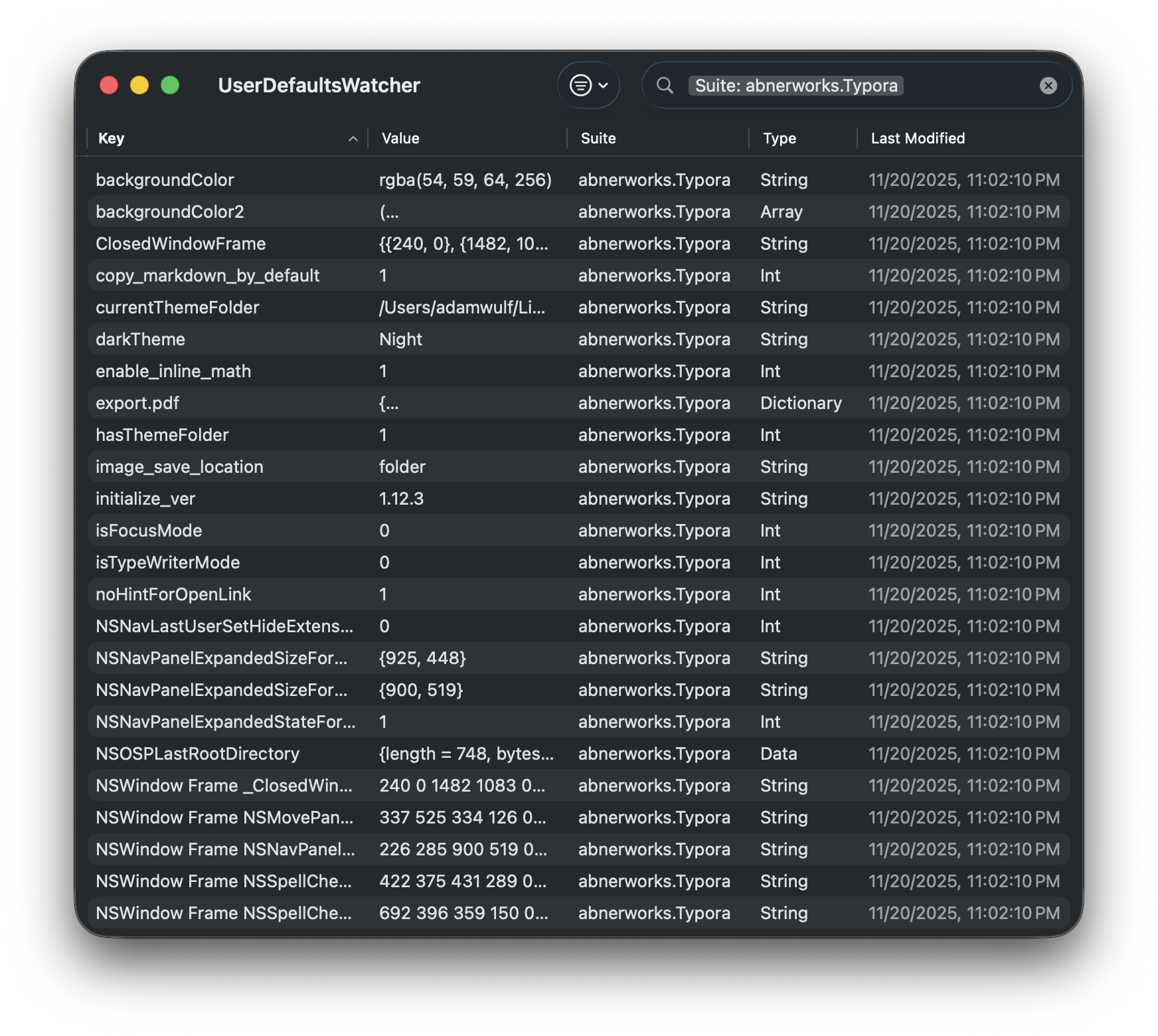This screenshot has width=1158, height=1036.
Task: Click the Suite column header
Action: pyautogui.click(x=598, y=138)
